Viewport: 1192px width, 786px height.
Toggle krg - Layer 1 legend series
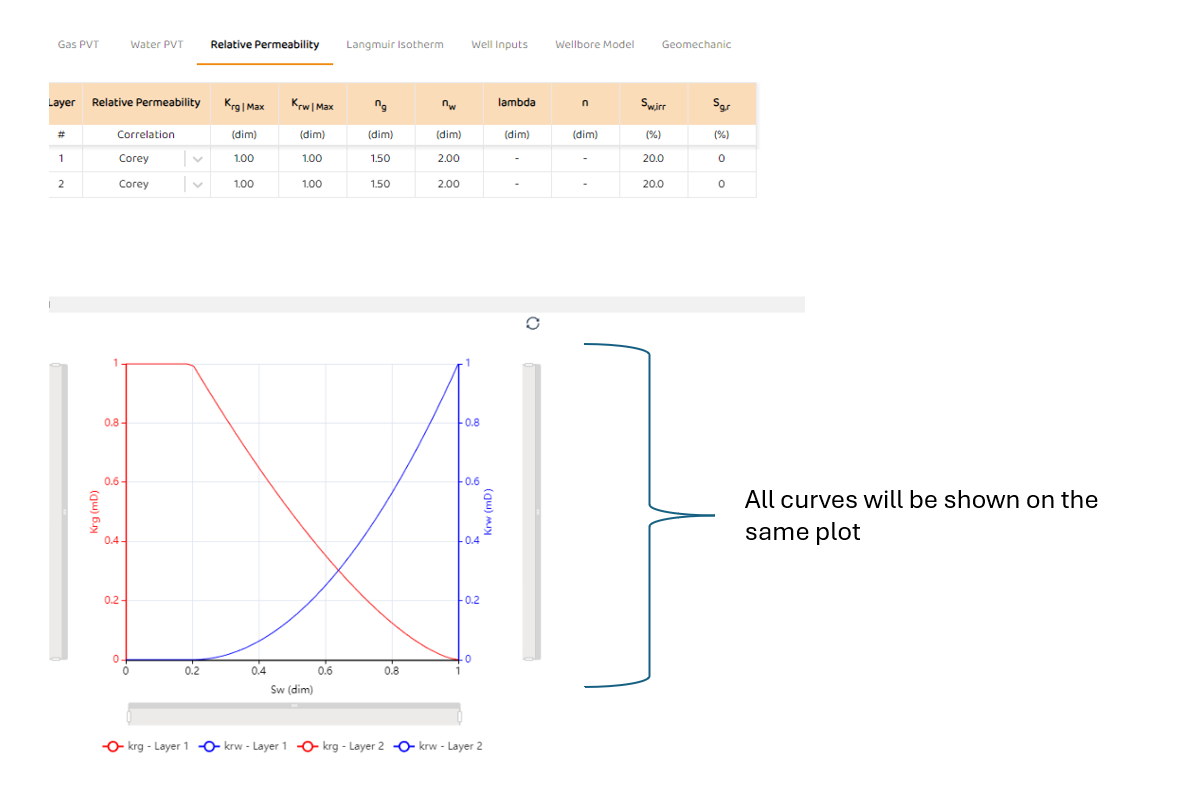click(145, 746)
